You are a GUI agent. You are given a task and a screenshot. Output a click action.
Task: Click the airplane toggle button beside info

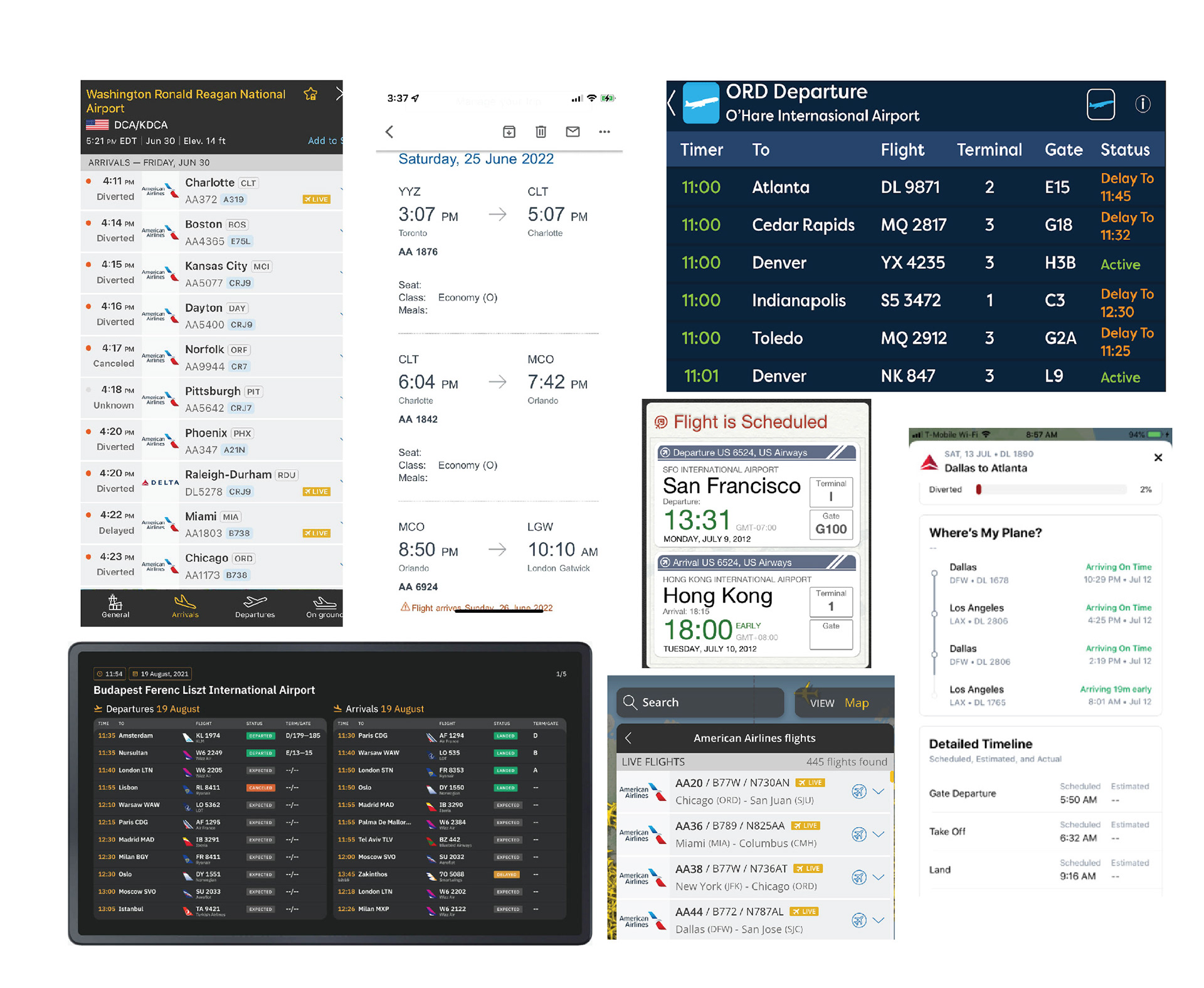coord(1101,104)
